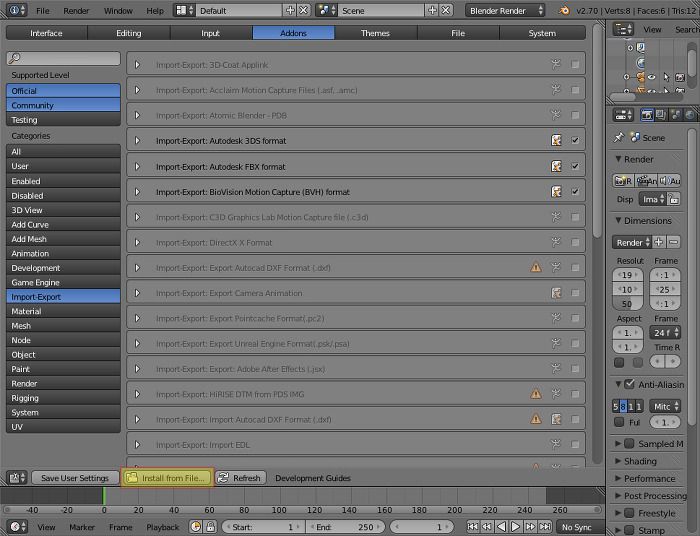Click the BioVision Motion Capture addon Blender icon
Screen dimensions: 700x536
coord(556,191)
